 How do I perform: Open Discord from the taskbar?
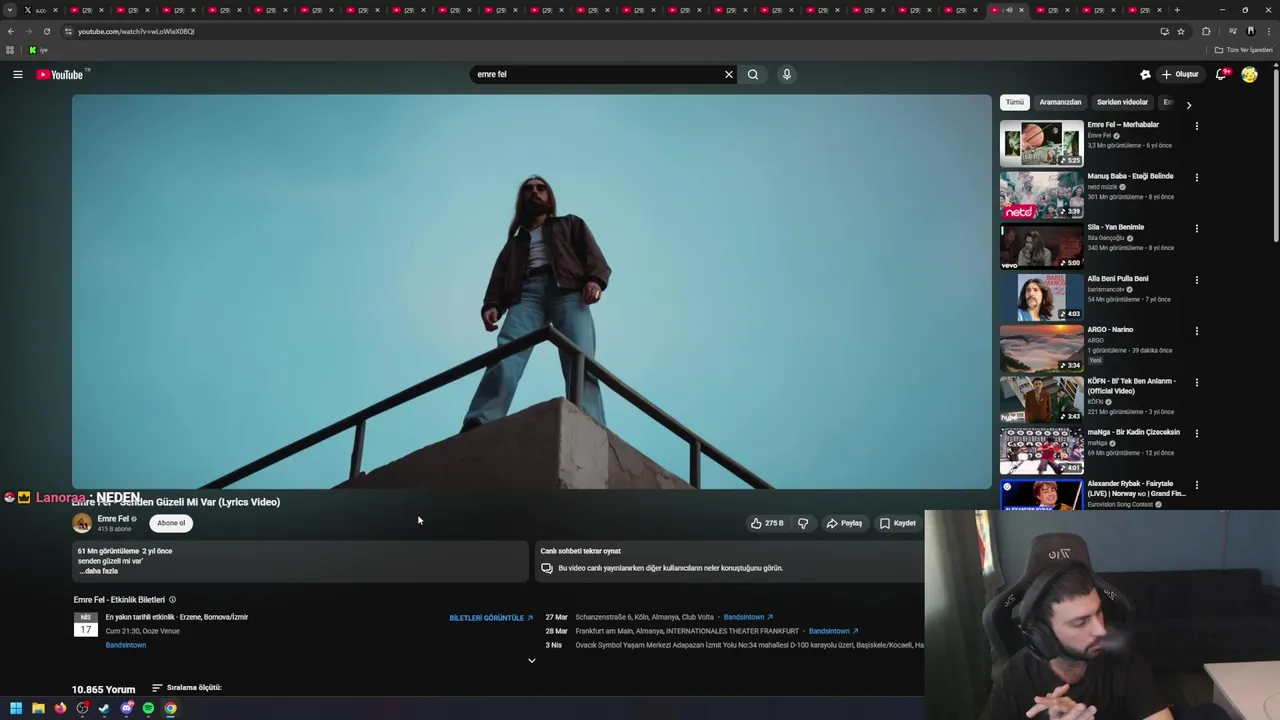126,708
